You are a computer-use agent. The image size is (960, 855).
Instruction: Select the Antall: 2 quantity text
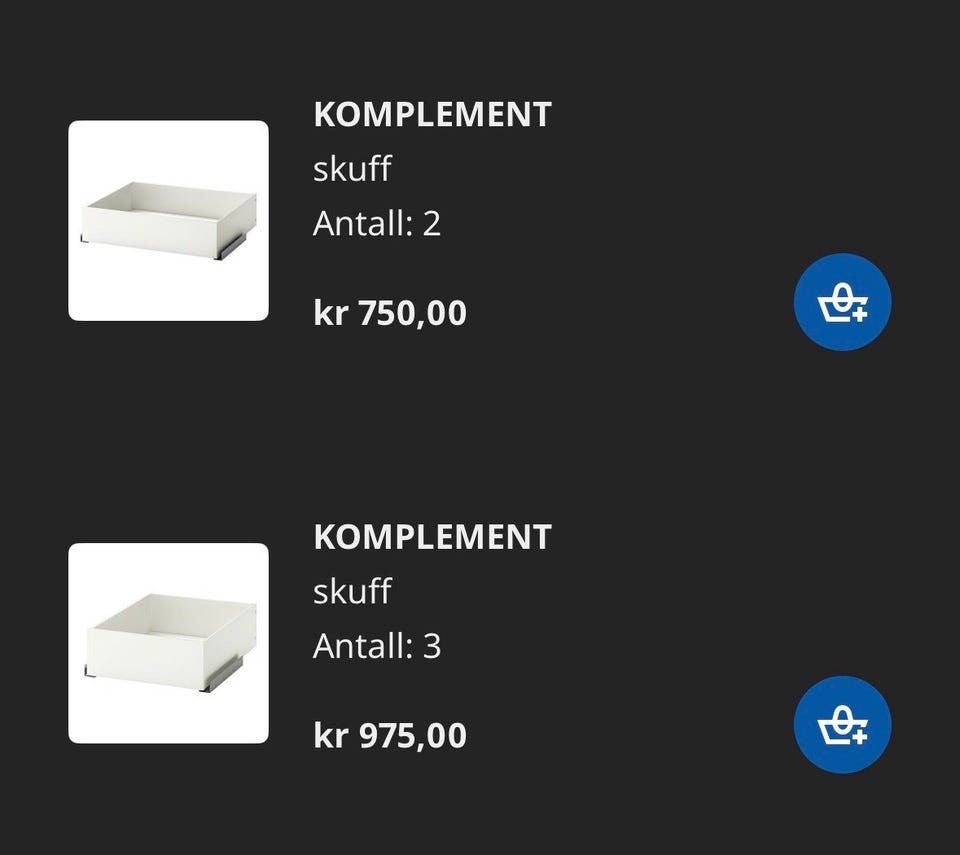coord(377,223)
